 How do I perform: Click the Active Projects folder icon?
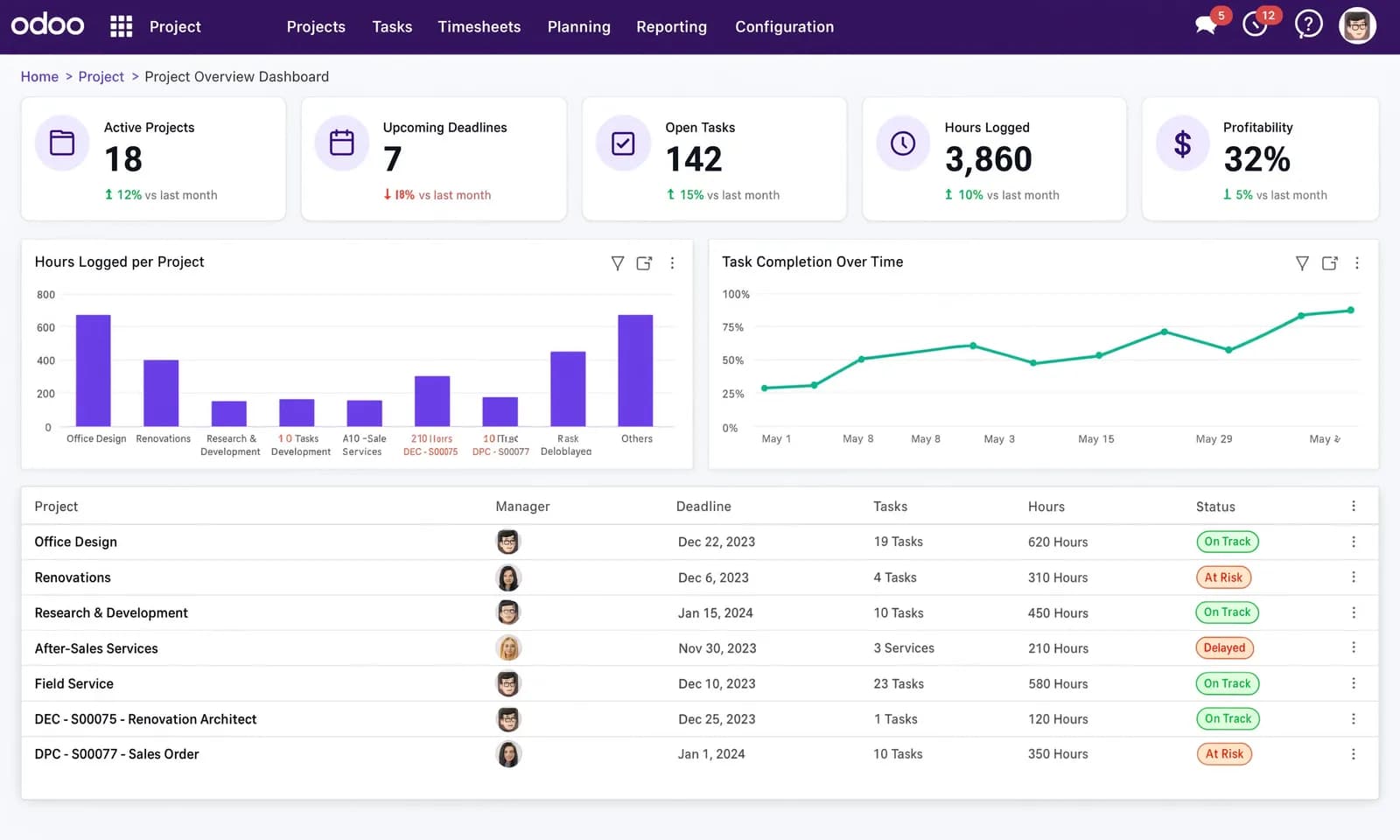tap(62, 143)
